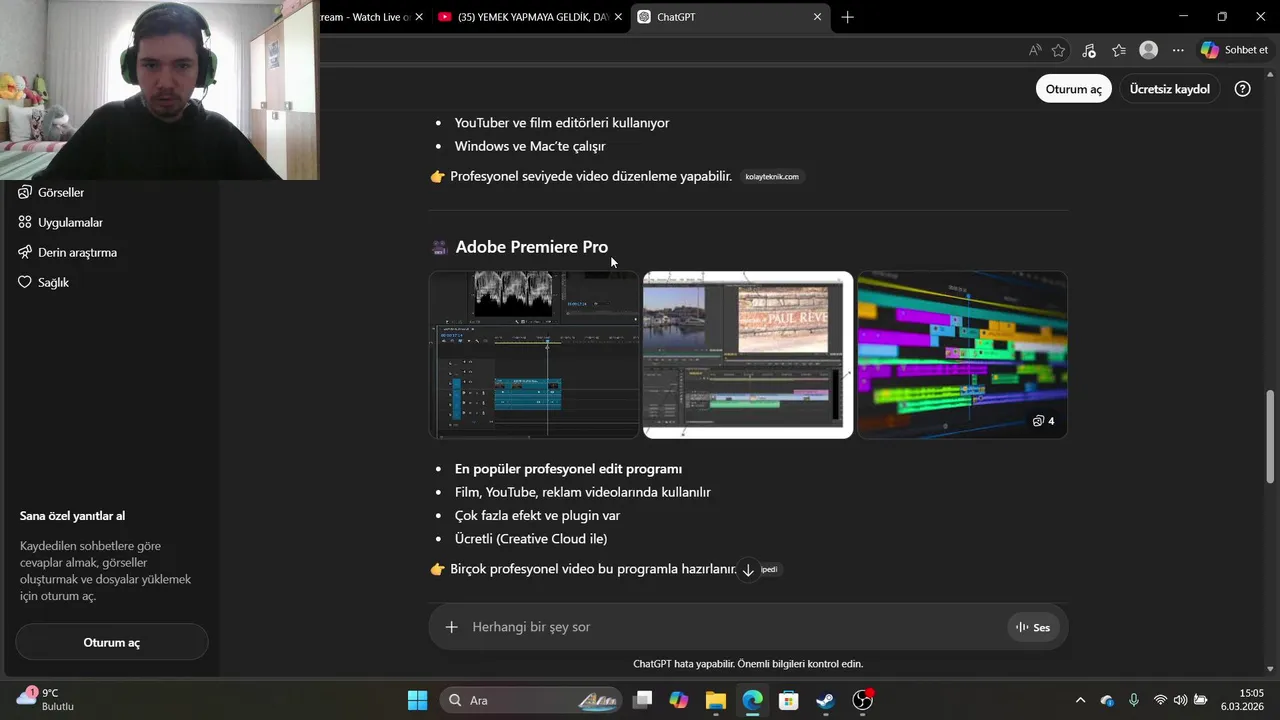Click the volume speaker tray icon

(1181, 700)
